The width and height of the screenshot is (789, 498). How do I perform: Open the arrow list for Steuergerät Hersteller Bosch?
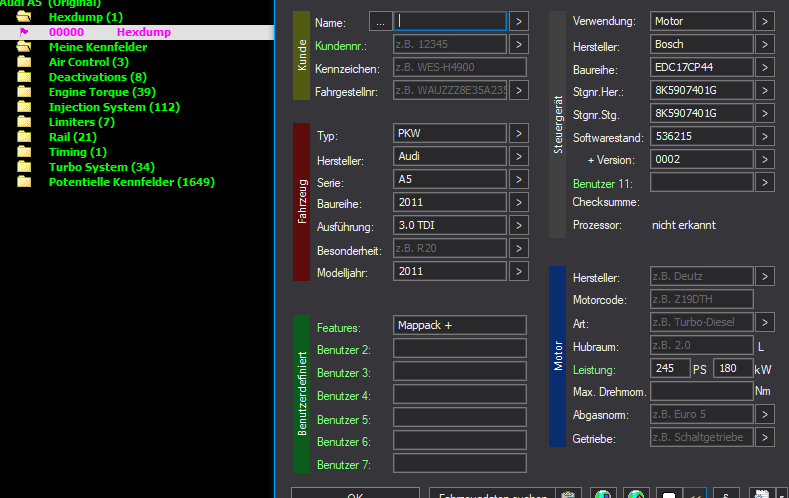click(x=765, y=44)
